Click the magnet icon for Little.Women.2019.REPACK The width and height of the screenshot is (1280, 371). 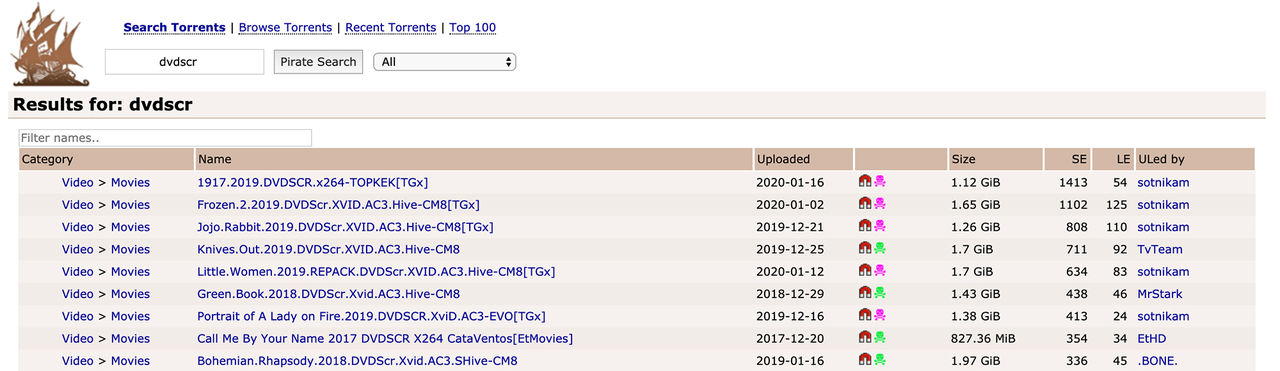pos(865,271)
